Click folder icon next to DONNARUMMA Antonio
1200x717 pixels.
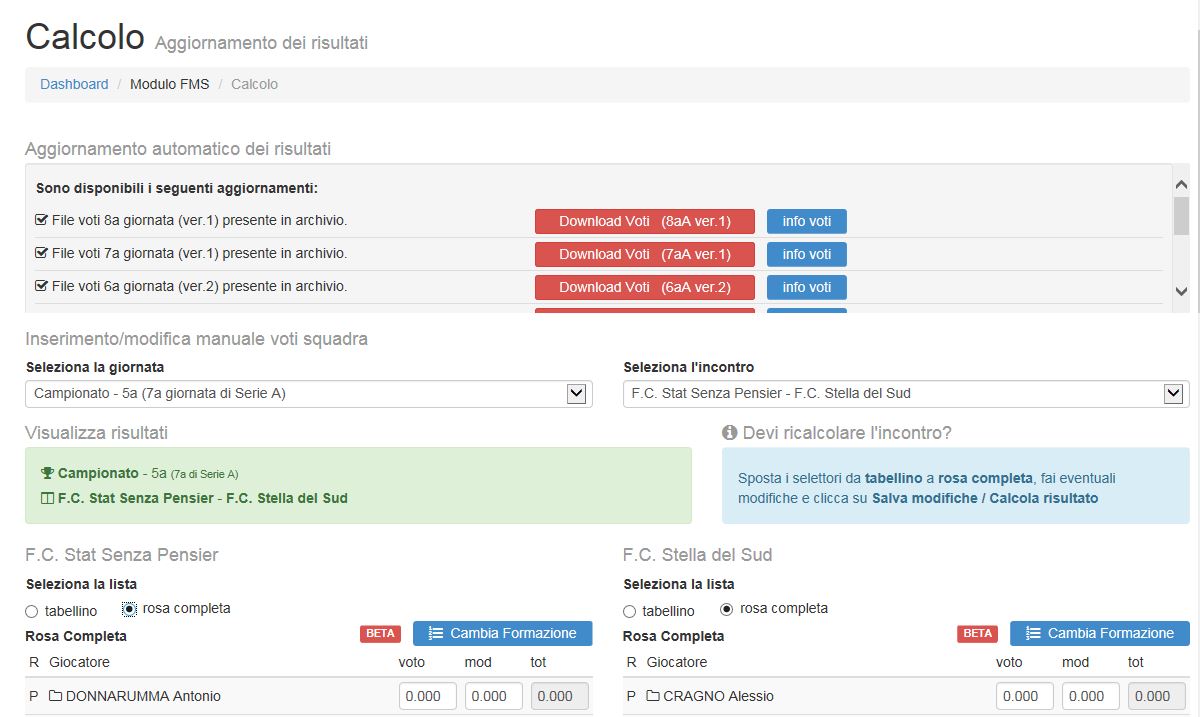coord(55,696)
